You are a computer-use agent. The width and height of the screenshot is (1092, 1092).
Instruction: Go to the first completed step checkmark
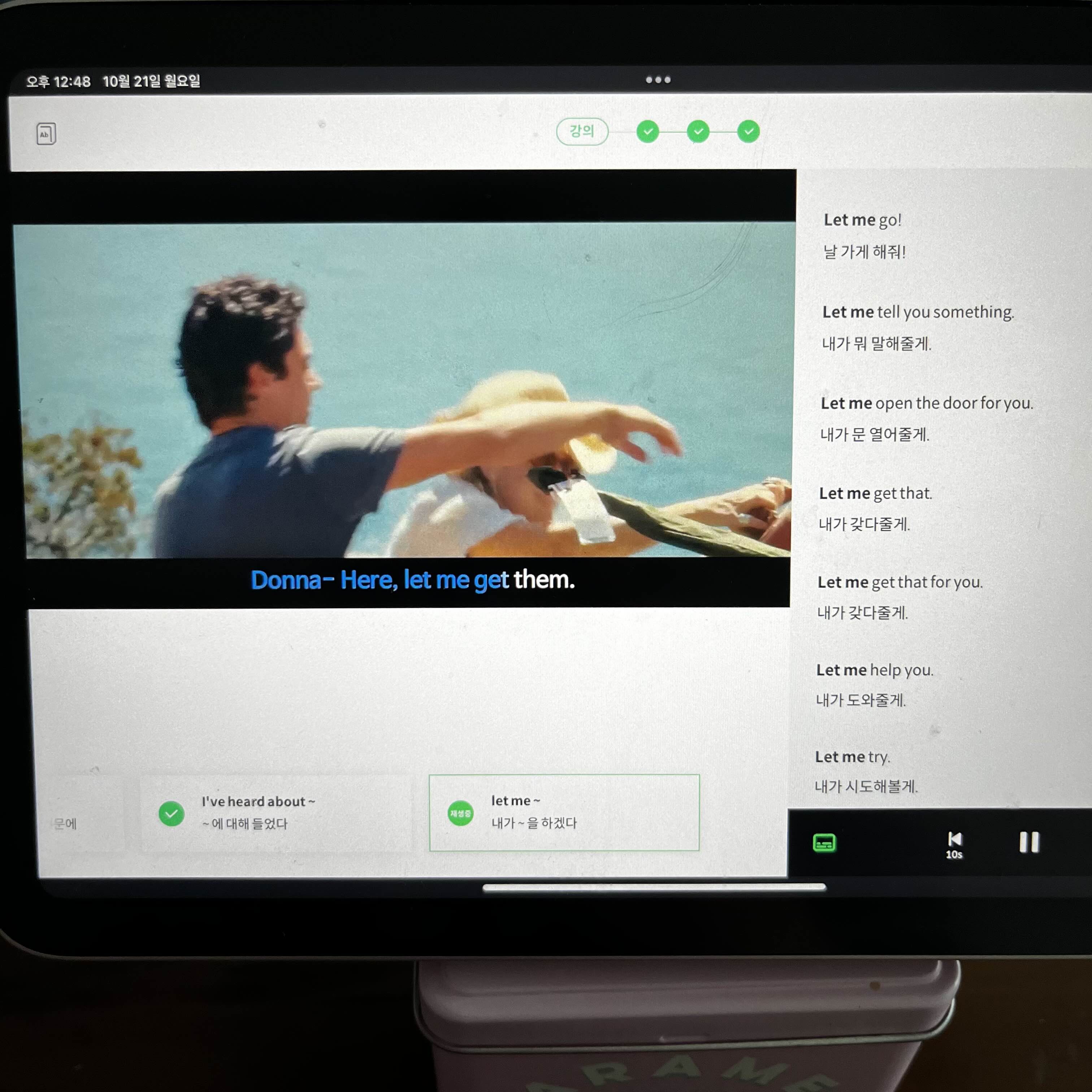coord(647,132)
